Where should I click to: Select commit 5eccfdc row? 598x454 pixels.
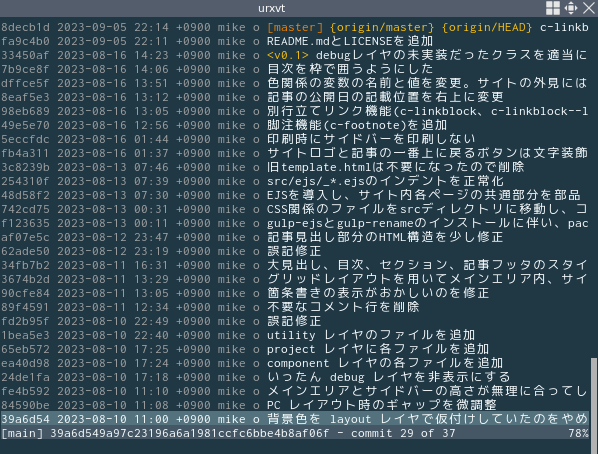[294, 139]
